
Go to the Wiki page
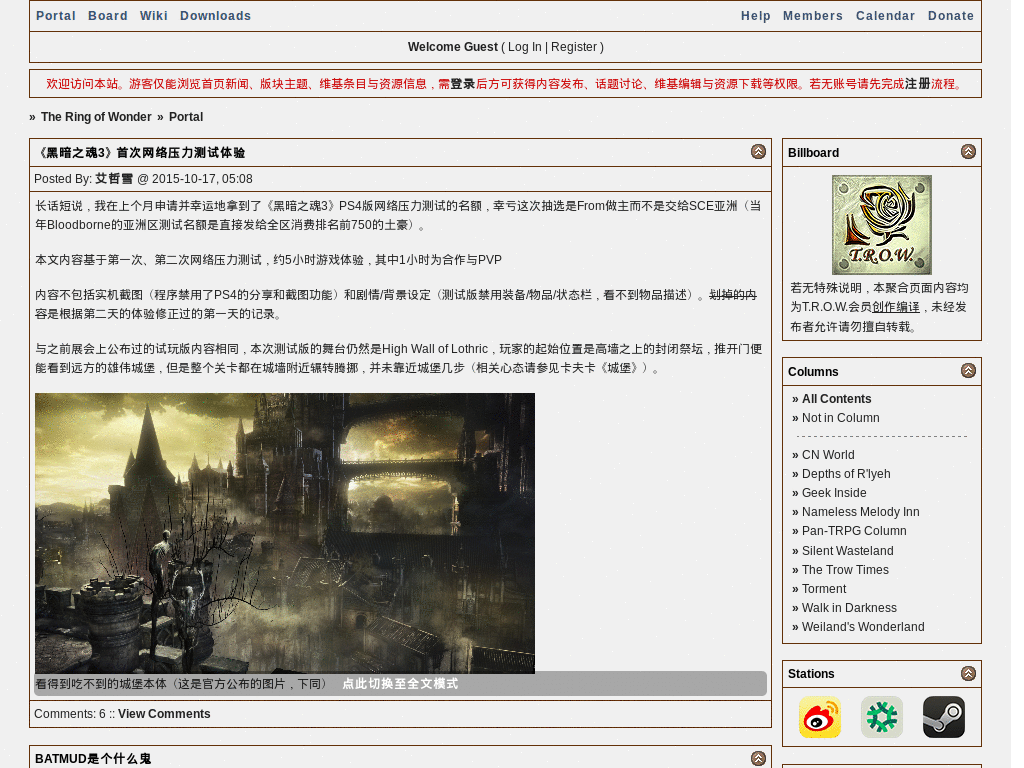pos(154,16)
